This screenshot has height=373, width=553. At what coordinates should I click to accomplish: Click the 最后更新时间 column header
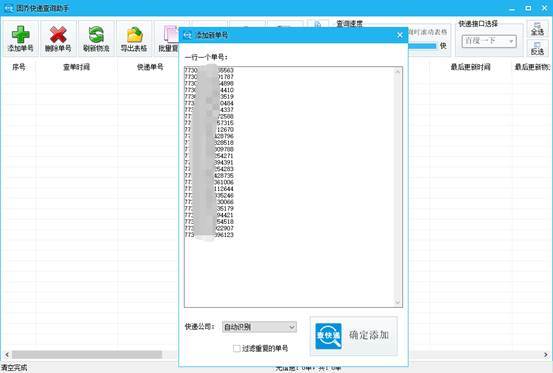pos(470,67)
